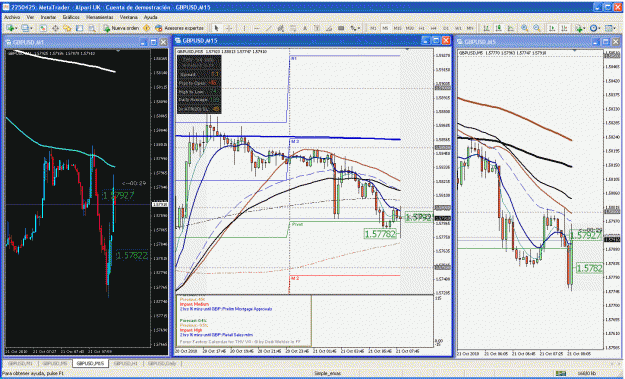This screenshot has width=625, height=379.
Task: Toggle the Data Window crosshair-target icon
Action: (x=55, y=28)
